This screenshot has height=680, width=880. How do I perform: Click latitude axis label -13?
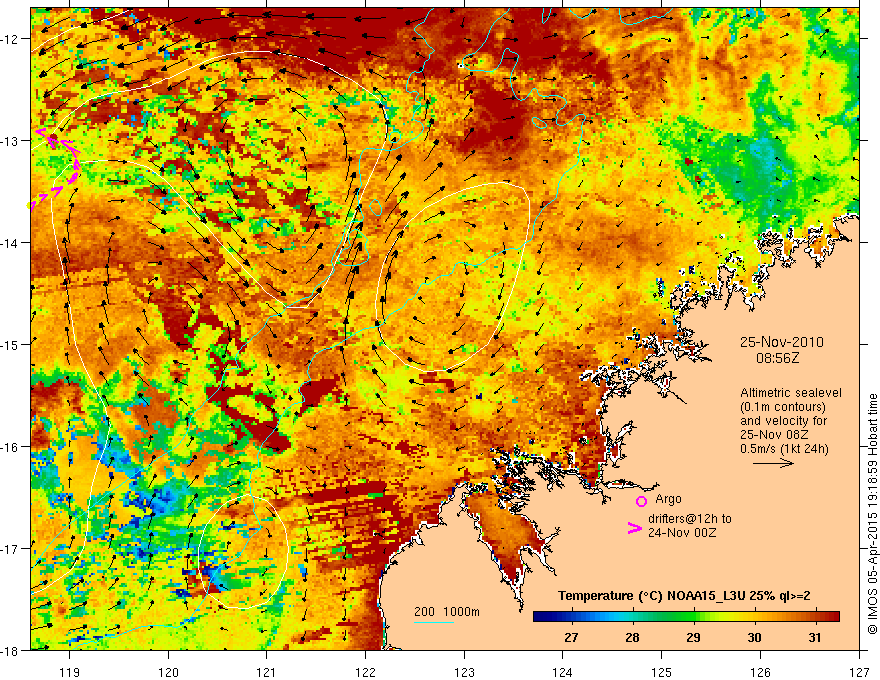pyautogui.click(x=10, y=141)
